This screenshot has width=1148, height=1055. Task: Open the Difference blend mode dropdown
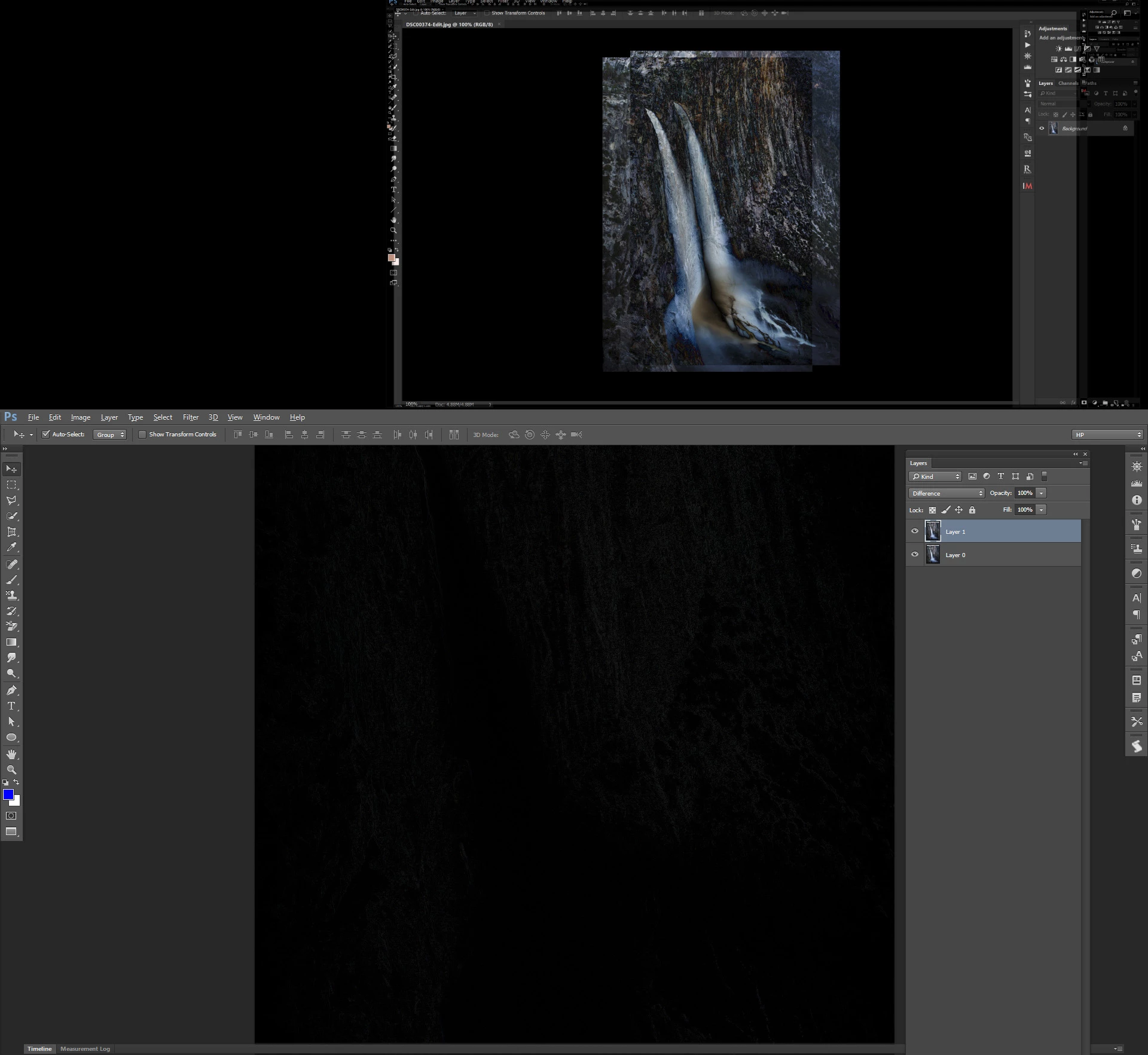pos(947,493)
